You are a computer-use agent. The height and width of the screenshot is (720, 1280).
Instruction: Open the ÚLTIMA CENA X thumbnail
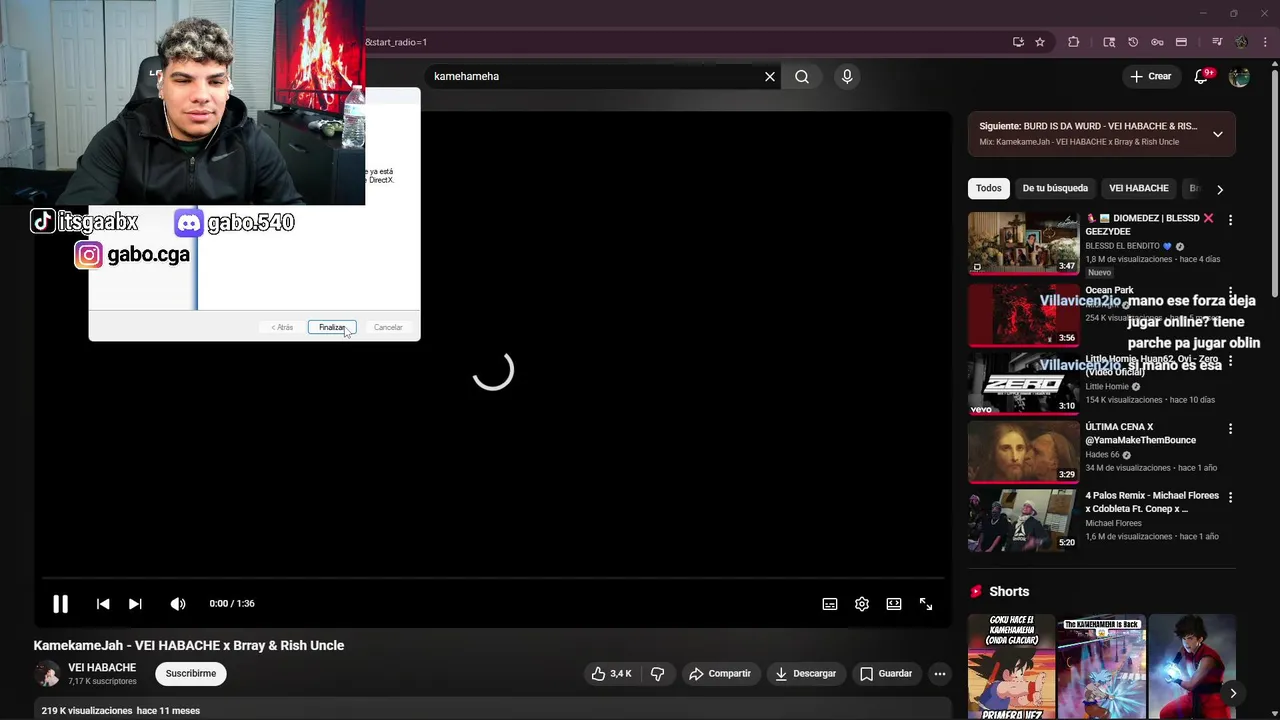coord(1023,452)
